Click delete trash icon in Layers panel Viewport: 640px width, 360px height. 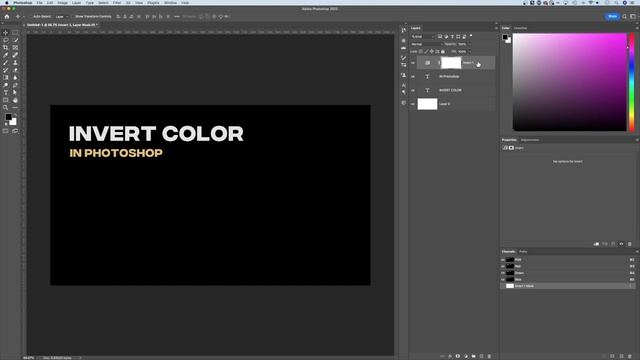pos(489,356)
